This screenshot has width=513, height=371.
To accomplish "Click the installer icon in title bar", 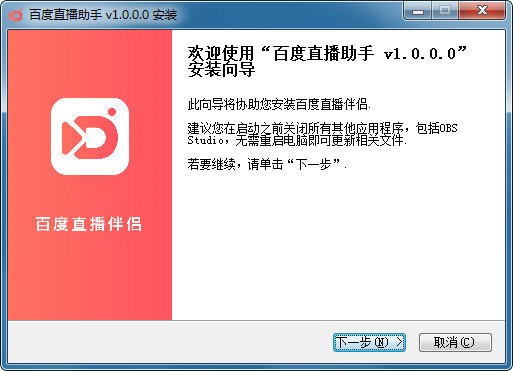I will [x=15, y=15].
